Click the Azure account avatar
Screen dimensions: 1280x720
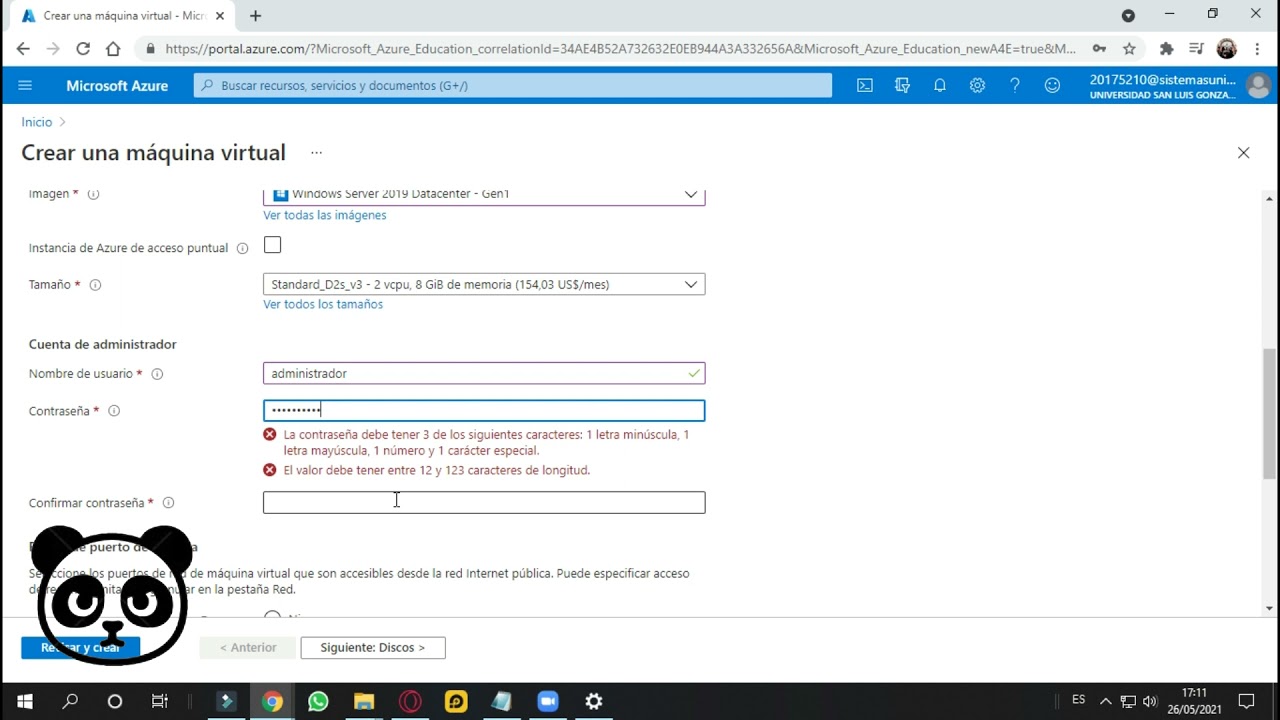click(1258, 85)
